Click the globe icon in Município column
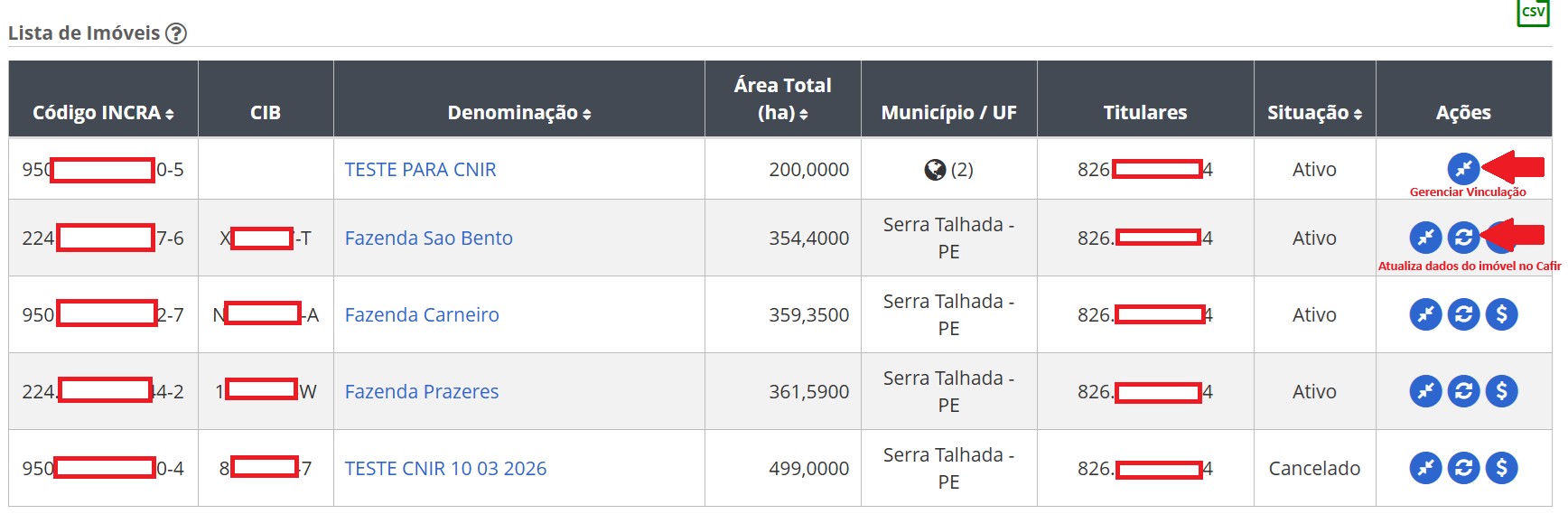The image size is (1568, 514). point(935,170)
